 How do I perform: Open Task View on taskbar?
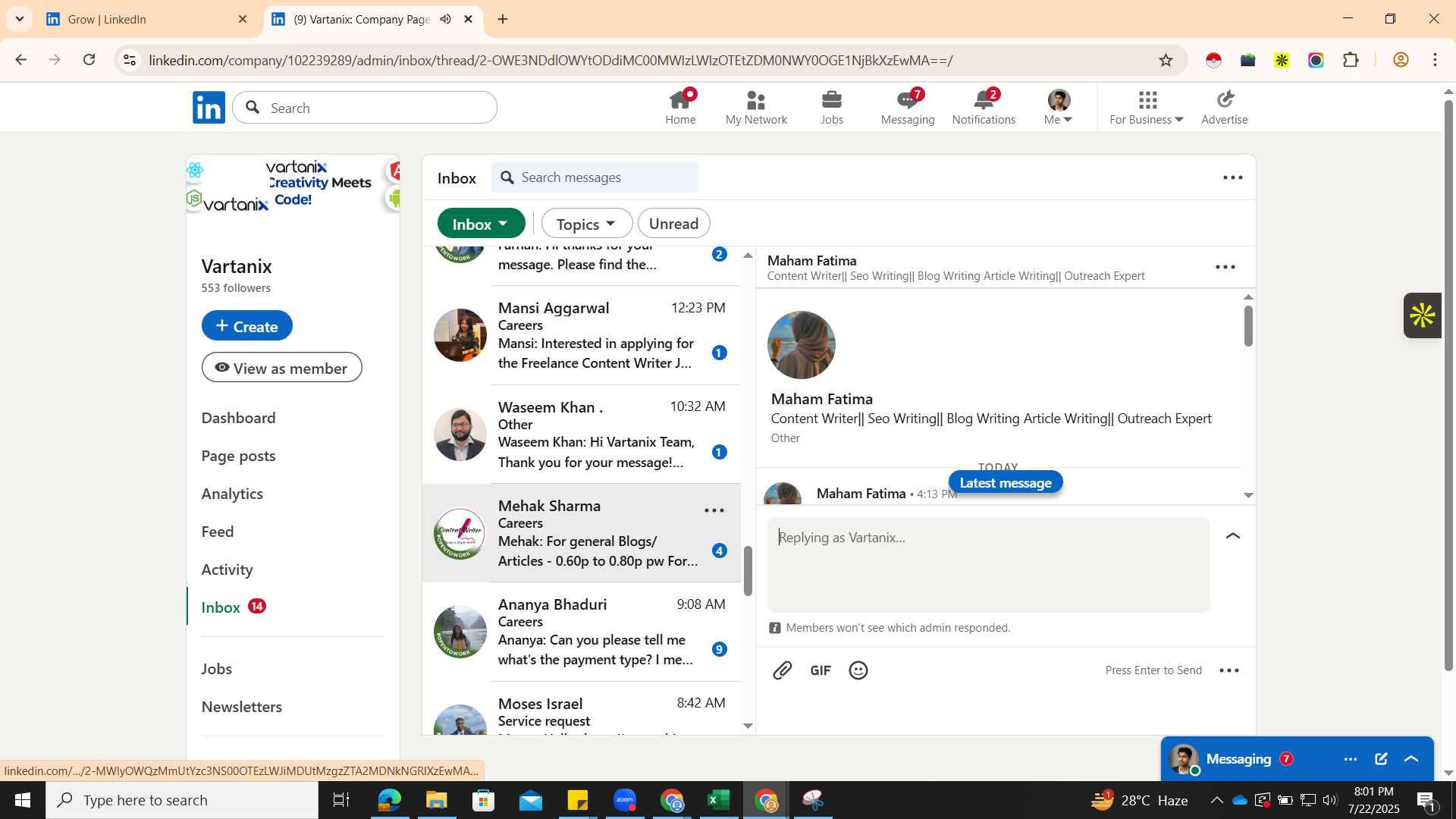pos(341,800)
